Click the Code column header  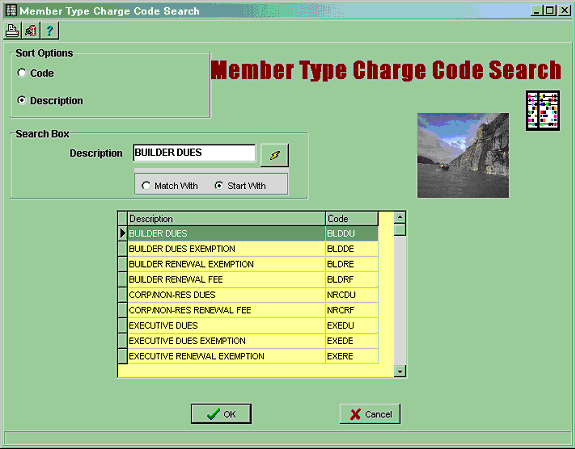(x=352, y=219)
